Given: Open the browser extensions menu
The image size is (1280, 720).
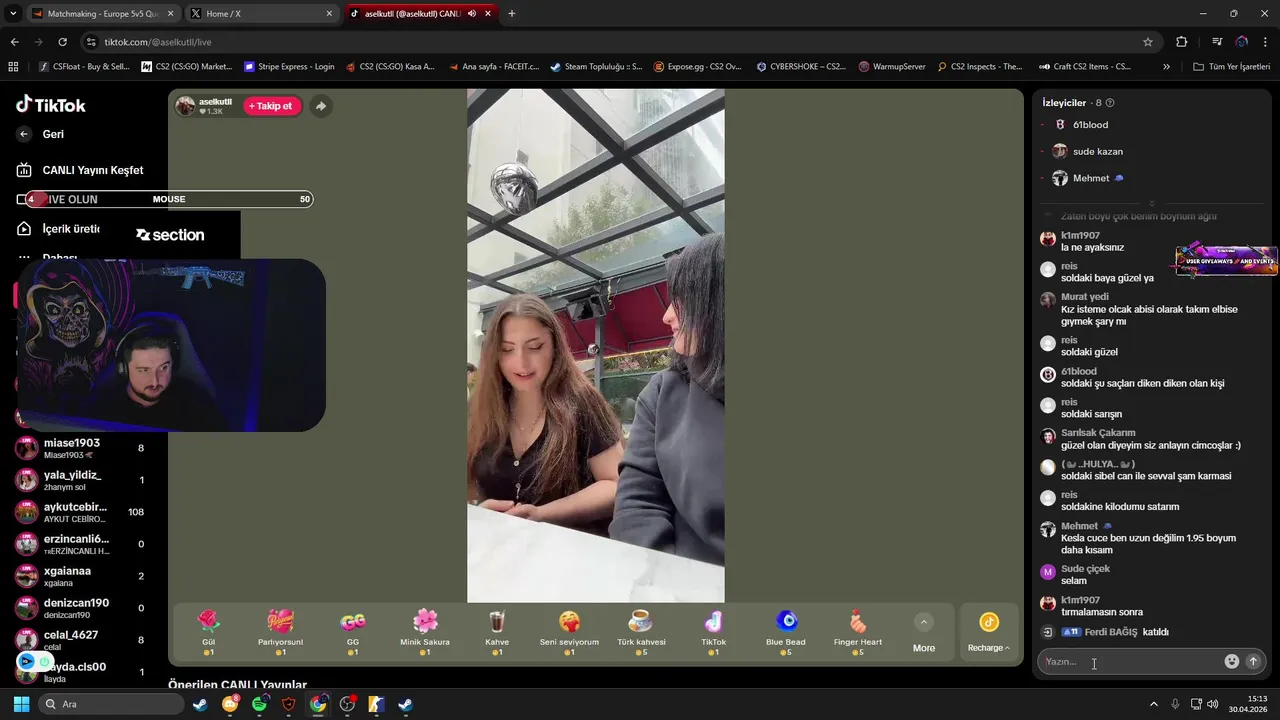Looking at the screenshot, I should click(x=1181, y=42).
